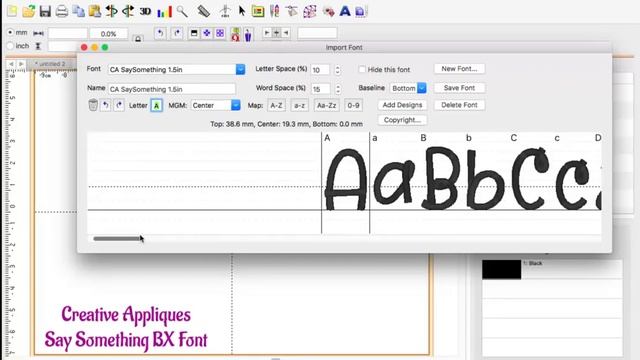Click the New Font... button
This screenshot has height=360, width=640.
[459, 69]
